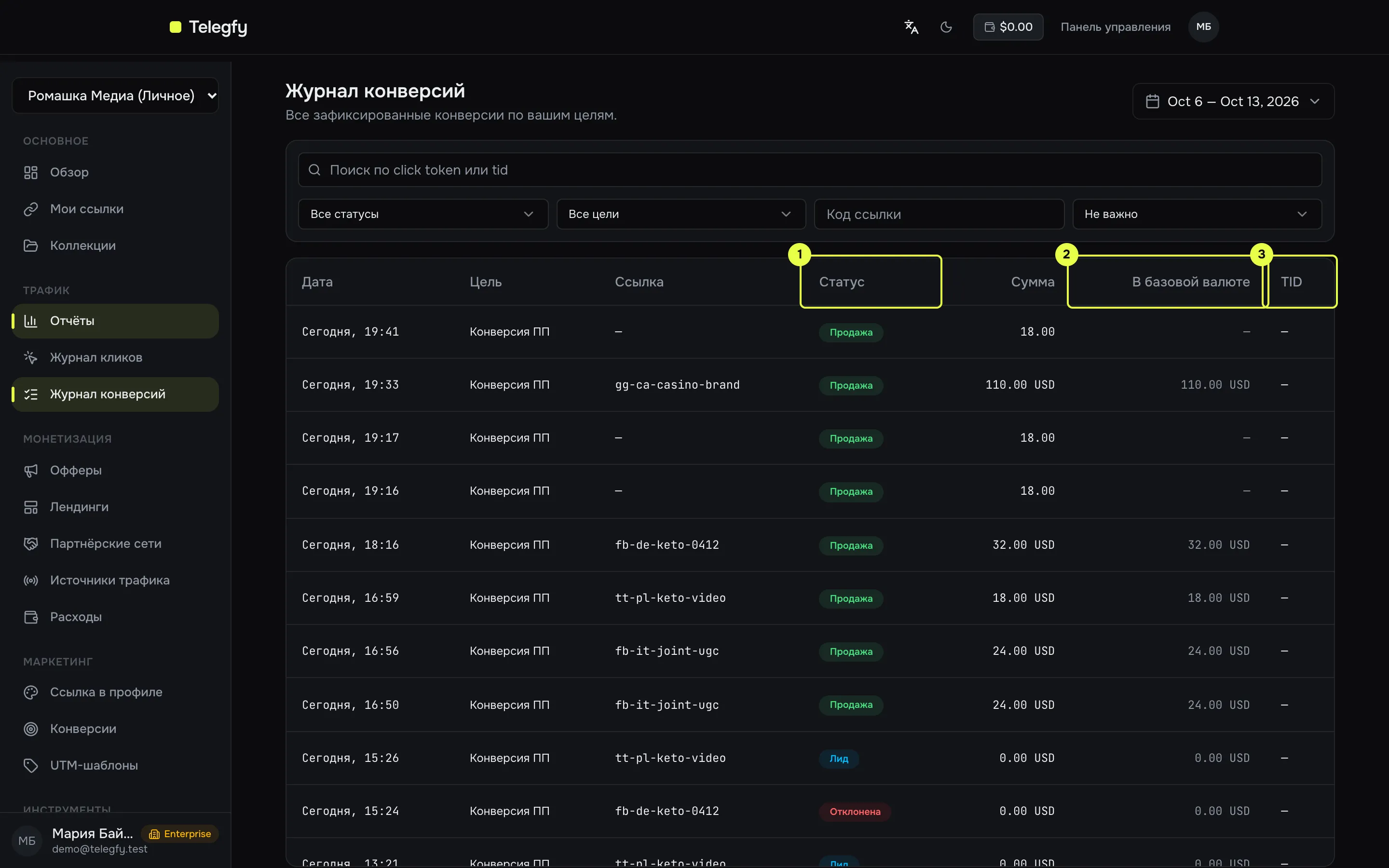This screenshot has width=1389, height=868.
Task: Click the Партнёрские сети handshake icon
Action: (x=31, y=543)
